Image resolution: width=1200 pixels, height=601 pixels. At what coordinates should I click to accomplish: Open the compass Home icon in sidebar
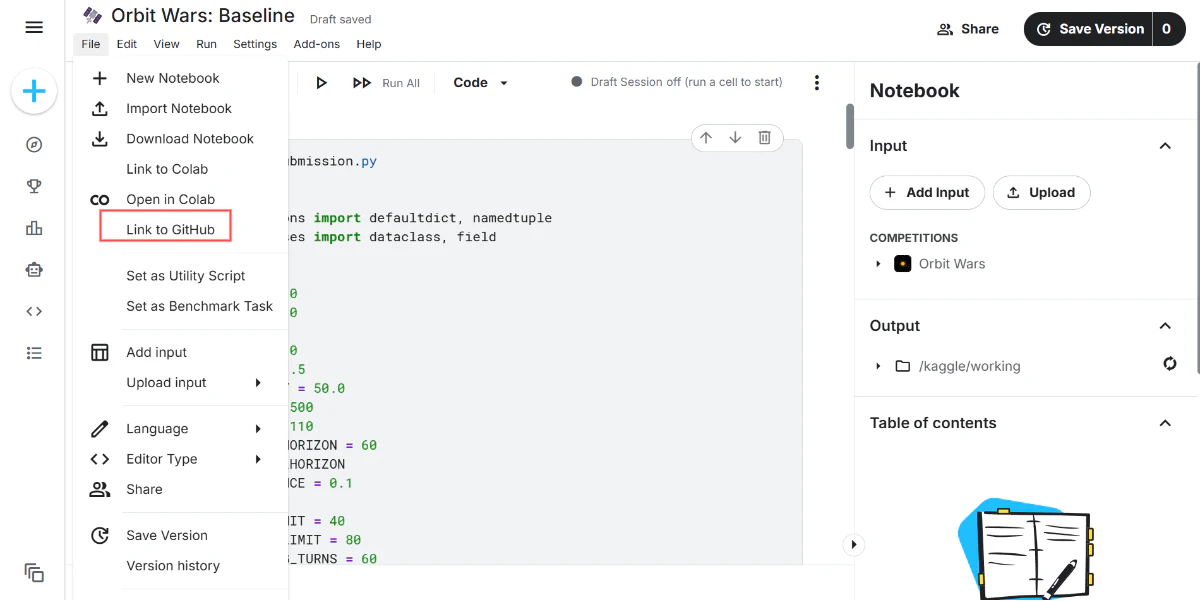34,145
